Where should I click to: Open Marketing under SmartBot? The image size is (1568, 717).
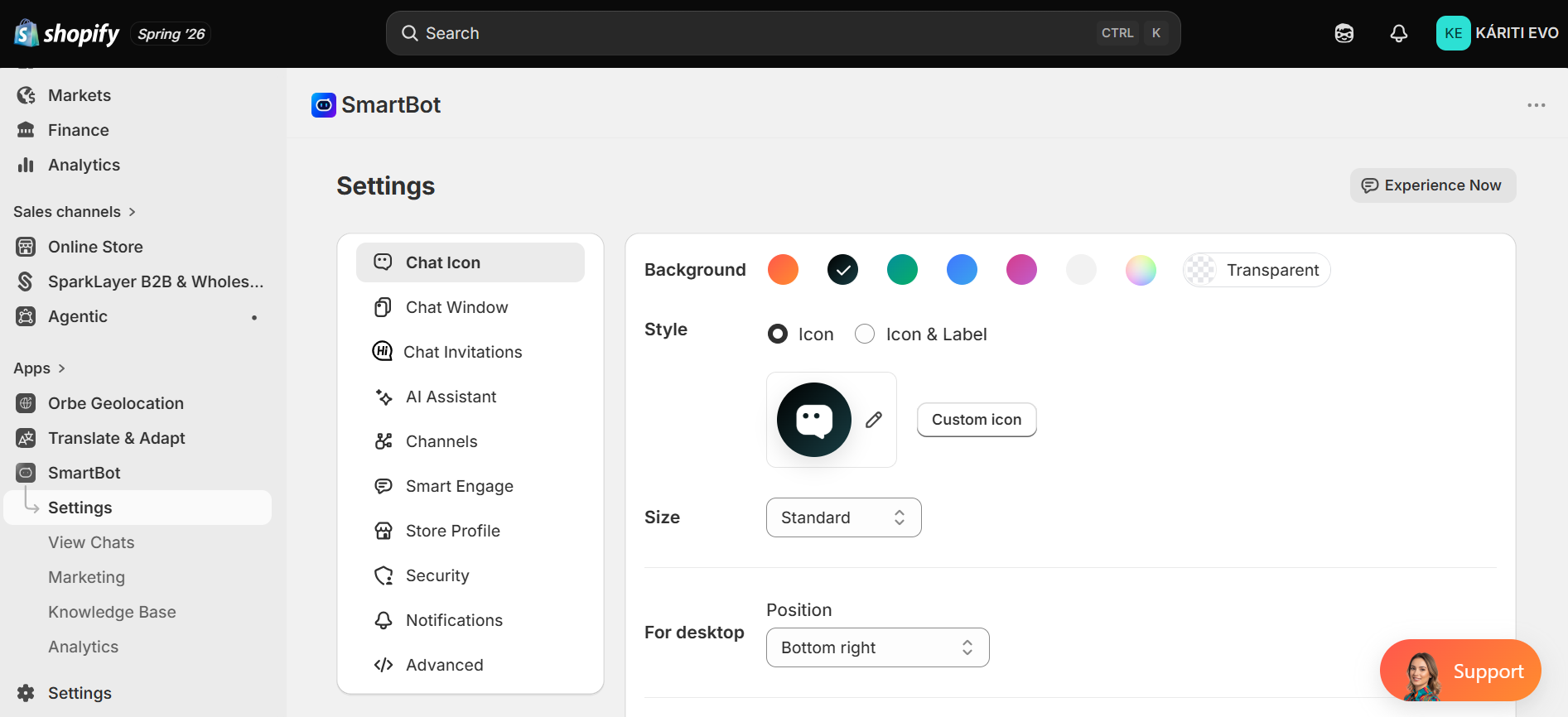pyautogui.click(x=86, y=577)
